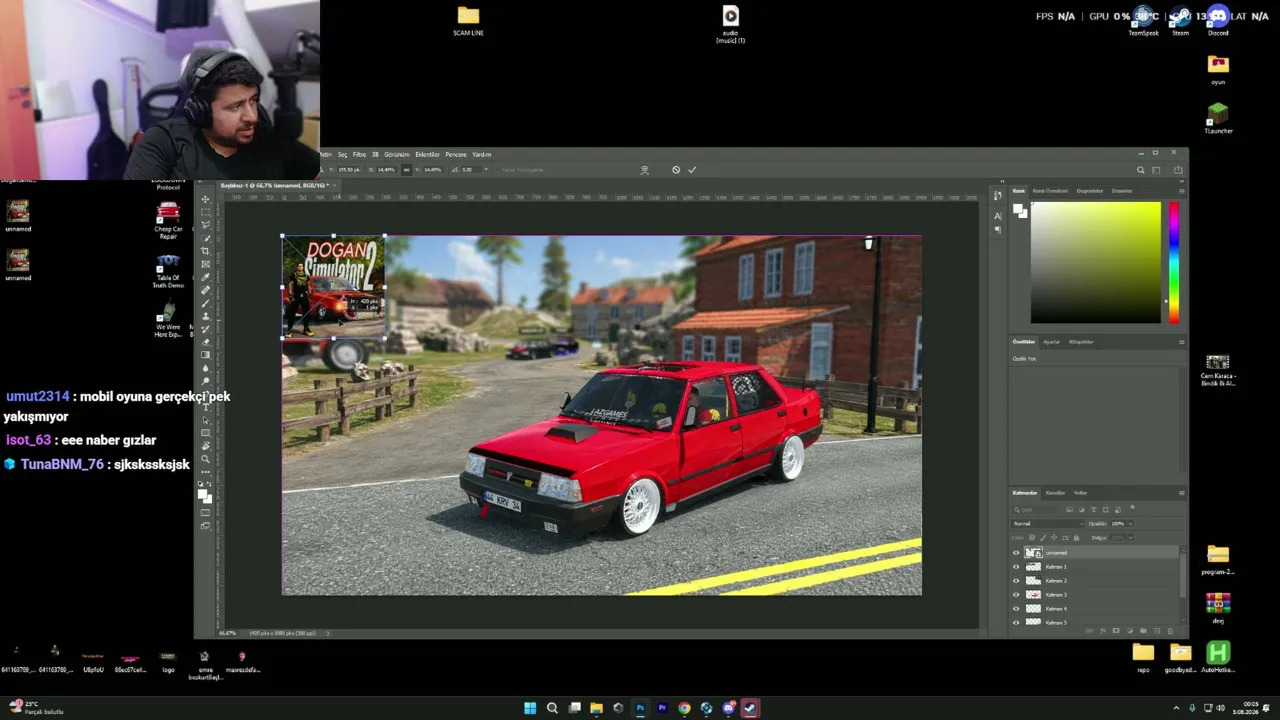Viewport: 1280px width, 720px height.
Task: Select the Rectangular Marquee tool
Action: (x=205, y=212)
